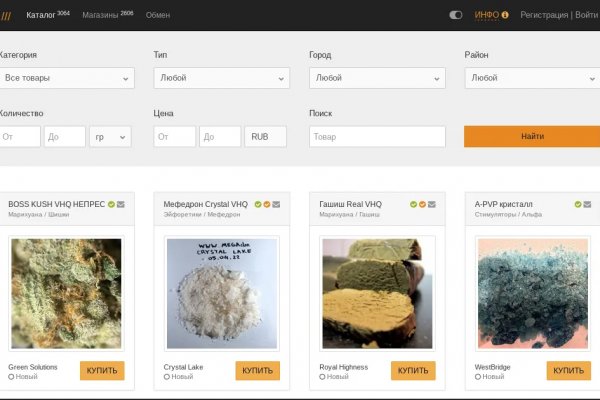The image size is (600, 400).
Task: Select the Новый radio under Green Solutions
Action: pyautogui.click(x=11, y=377)
